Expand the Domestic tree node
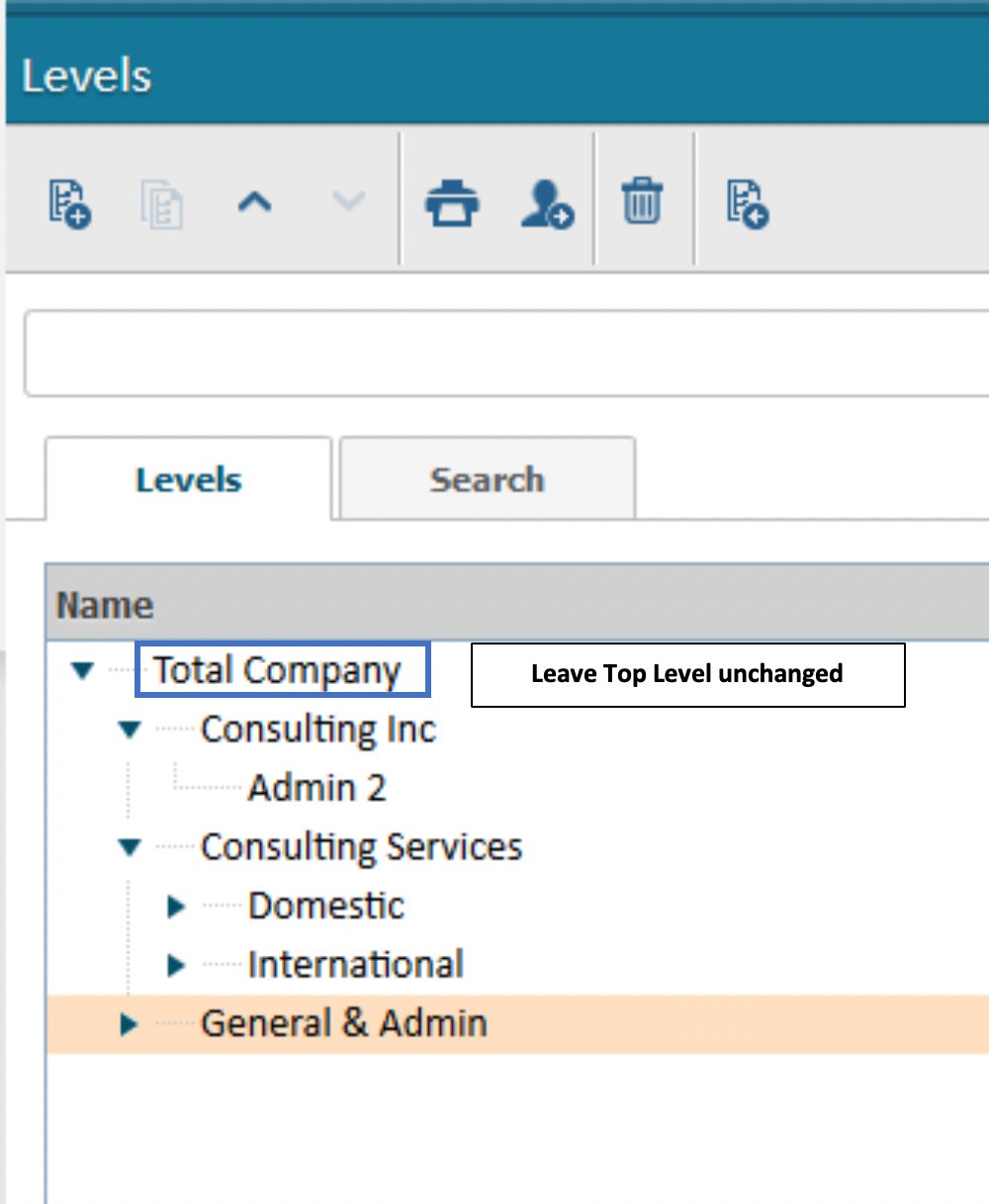989x1204 pixels. [x=174, y=905]
